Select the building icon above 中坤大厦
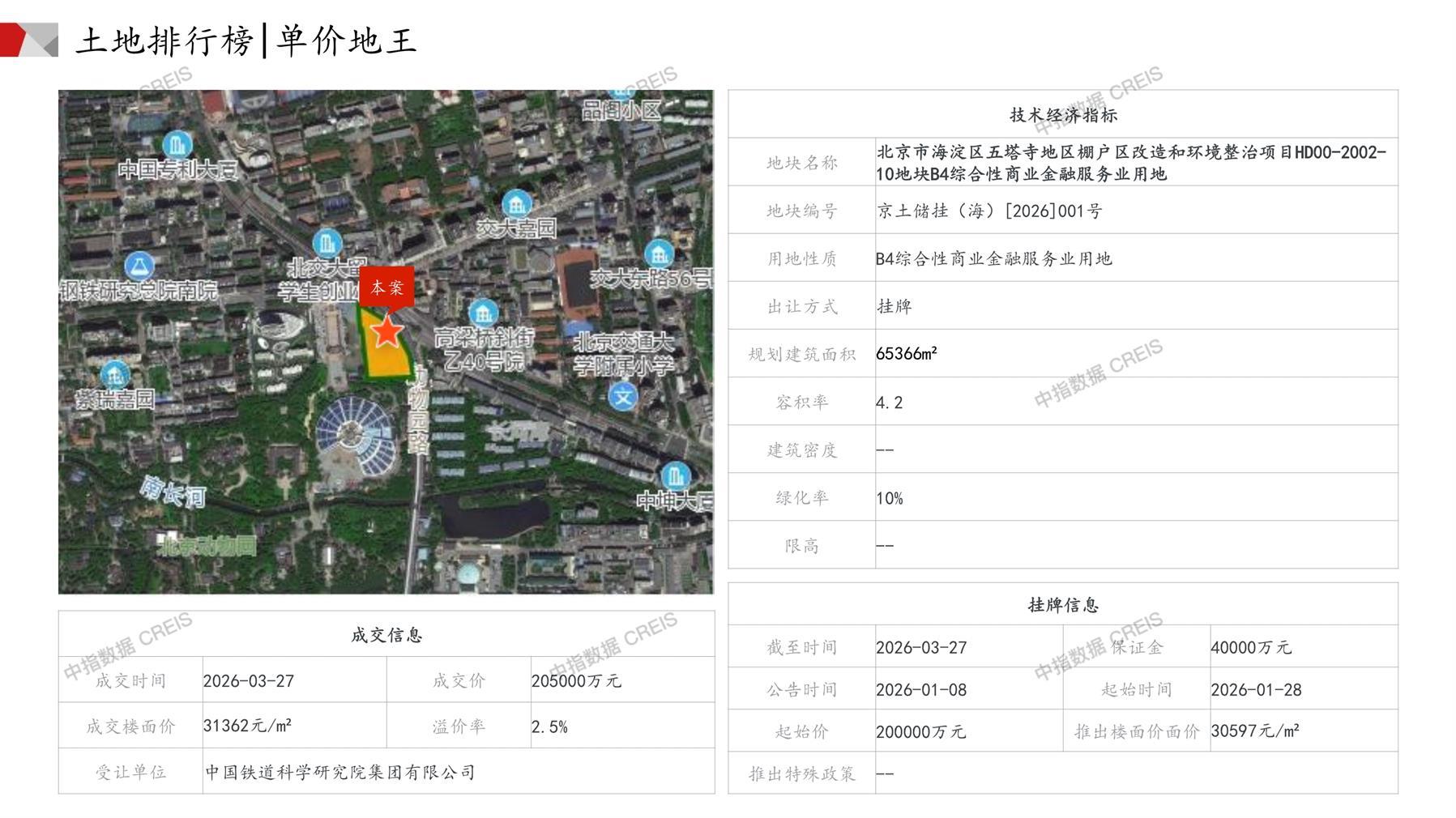Viewport: 1456px width, 818px height. click(x=675, y=475)
